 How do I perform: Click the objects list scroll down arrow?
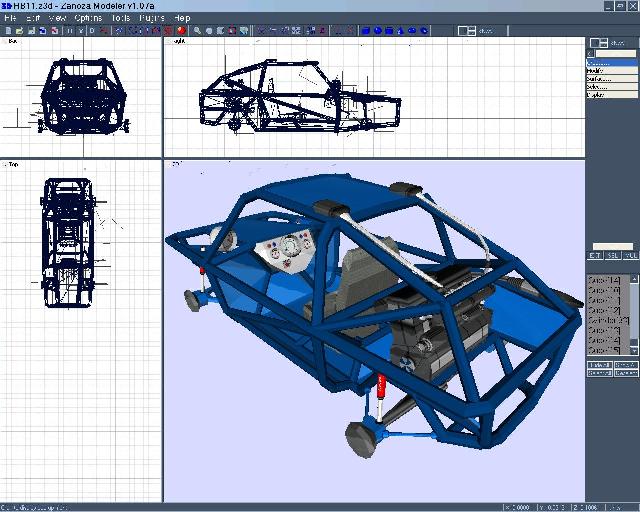[x=632, y=350]
